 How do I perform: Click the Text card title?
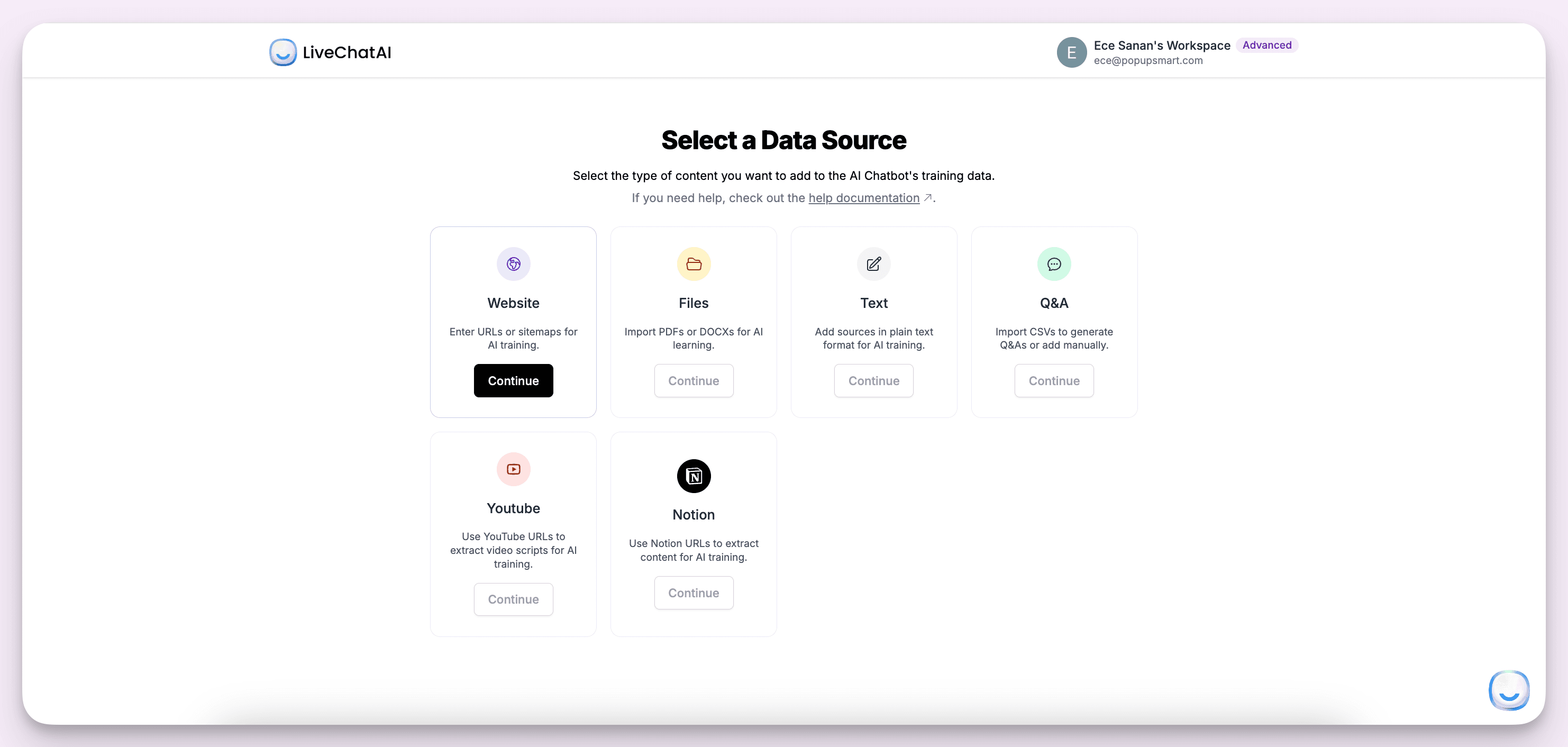click(x=873, y=303)
